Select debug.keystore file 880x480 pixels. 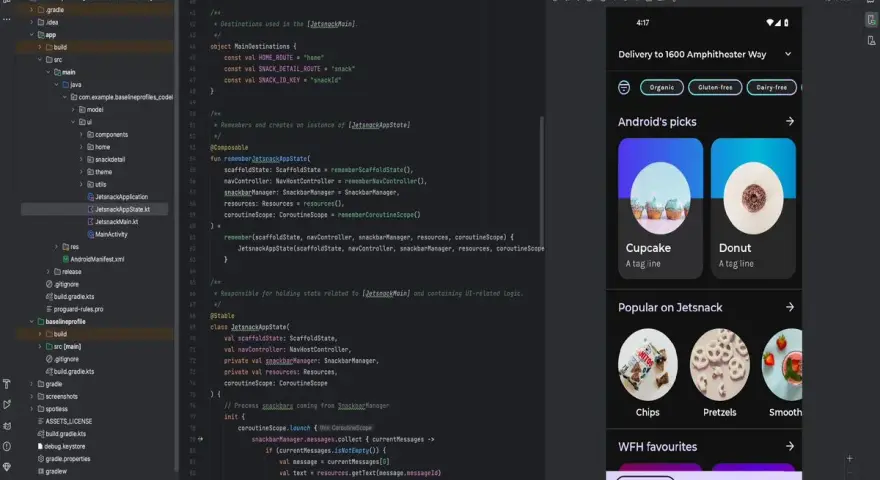[x=61, y=446]
